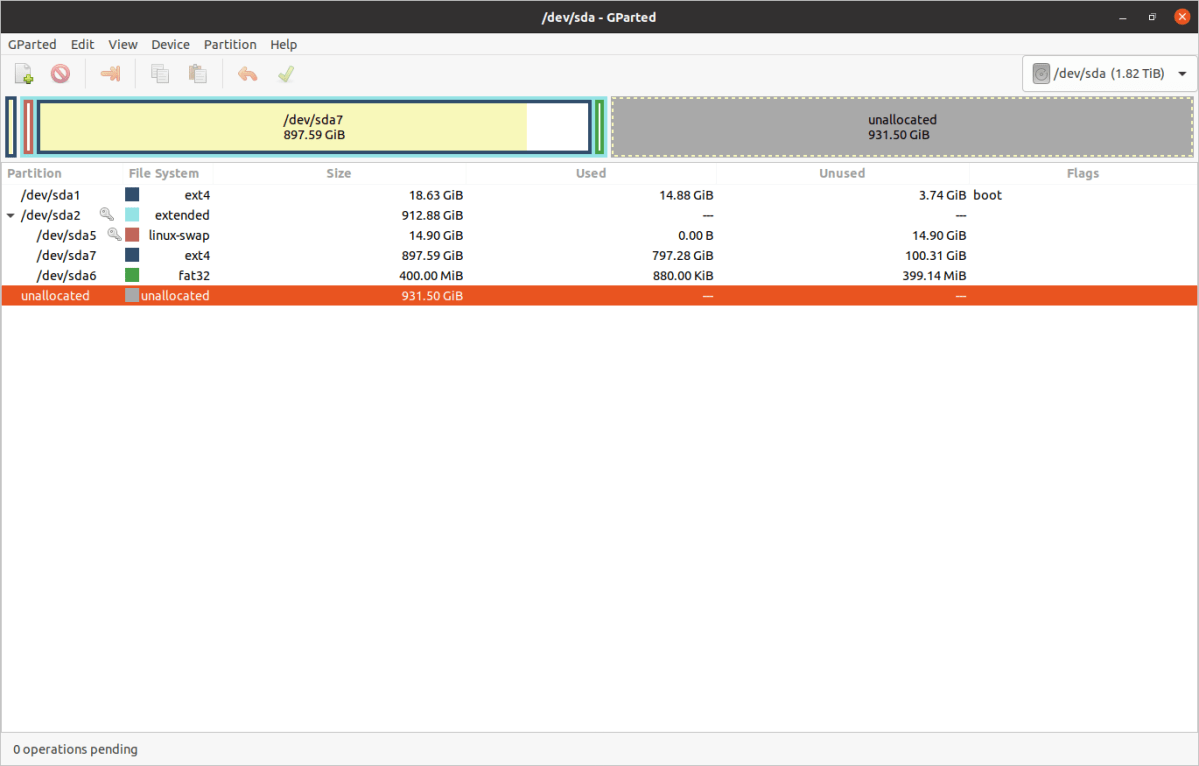The height and width of the screenshot is (766, 1199).
Task: Click the 3.74 GiB unused value
Action: (x=942, y=195)
